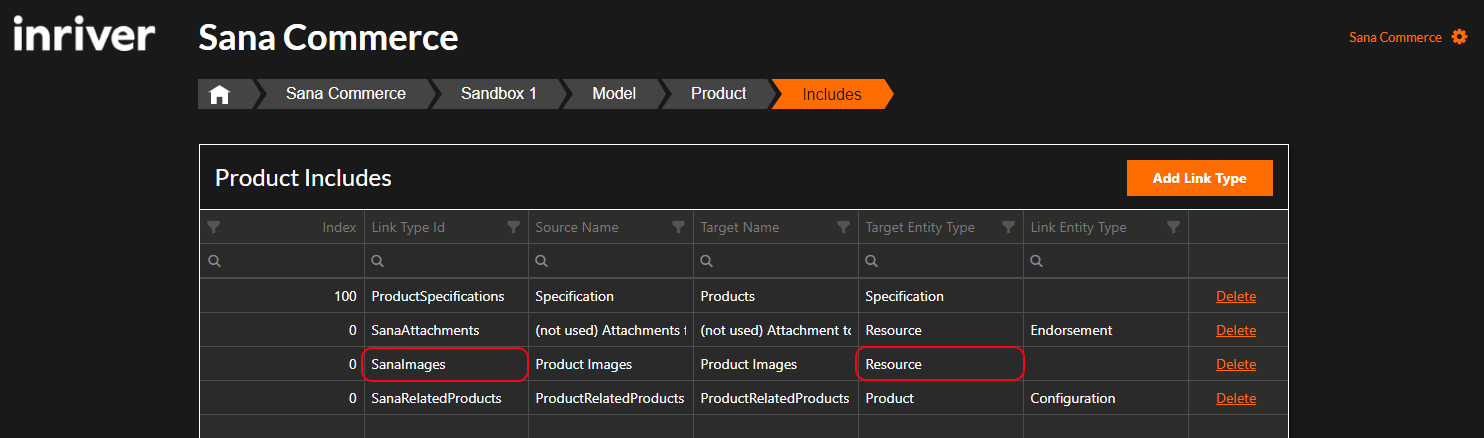Screen dimensions: 1484x438
Task: Delete the ProductSpecifications link type
Action: (x=1236, y=296)
